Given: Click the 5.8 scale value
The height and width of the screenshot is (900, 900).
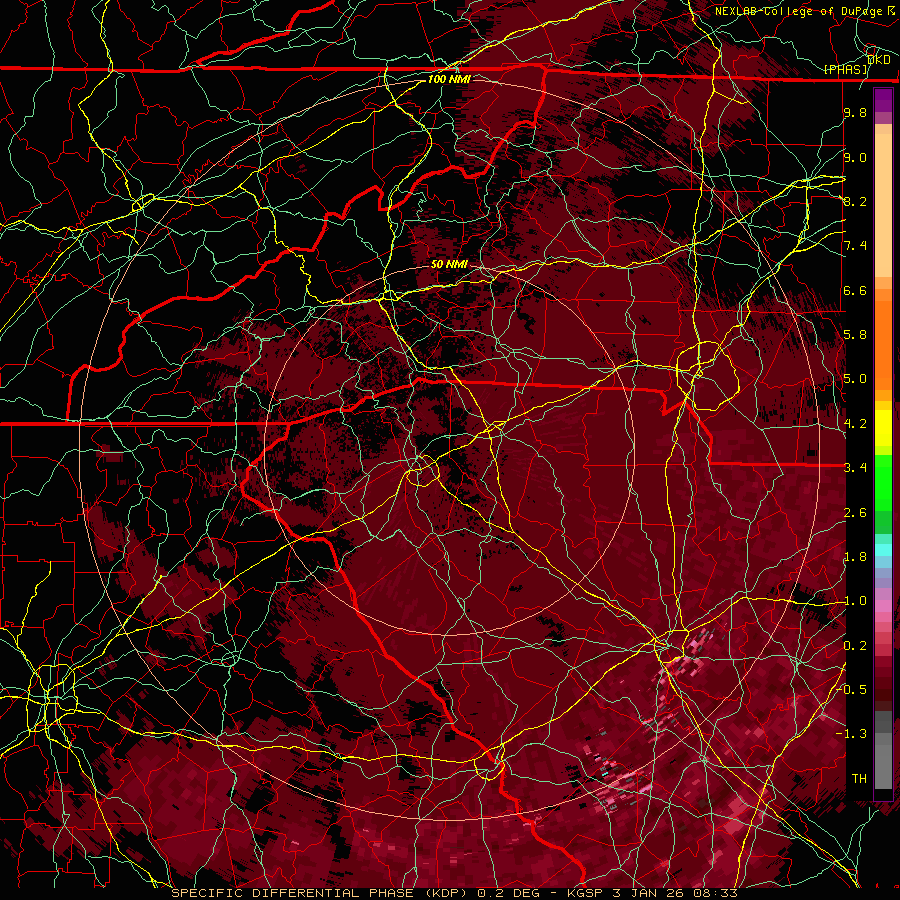Looking at the screenshot, I should pos(855,335).
